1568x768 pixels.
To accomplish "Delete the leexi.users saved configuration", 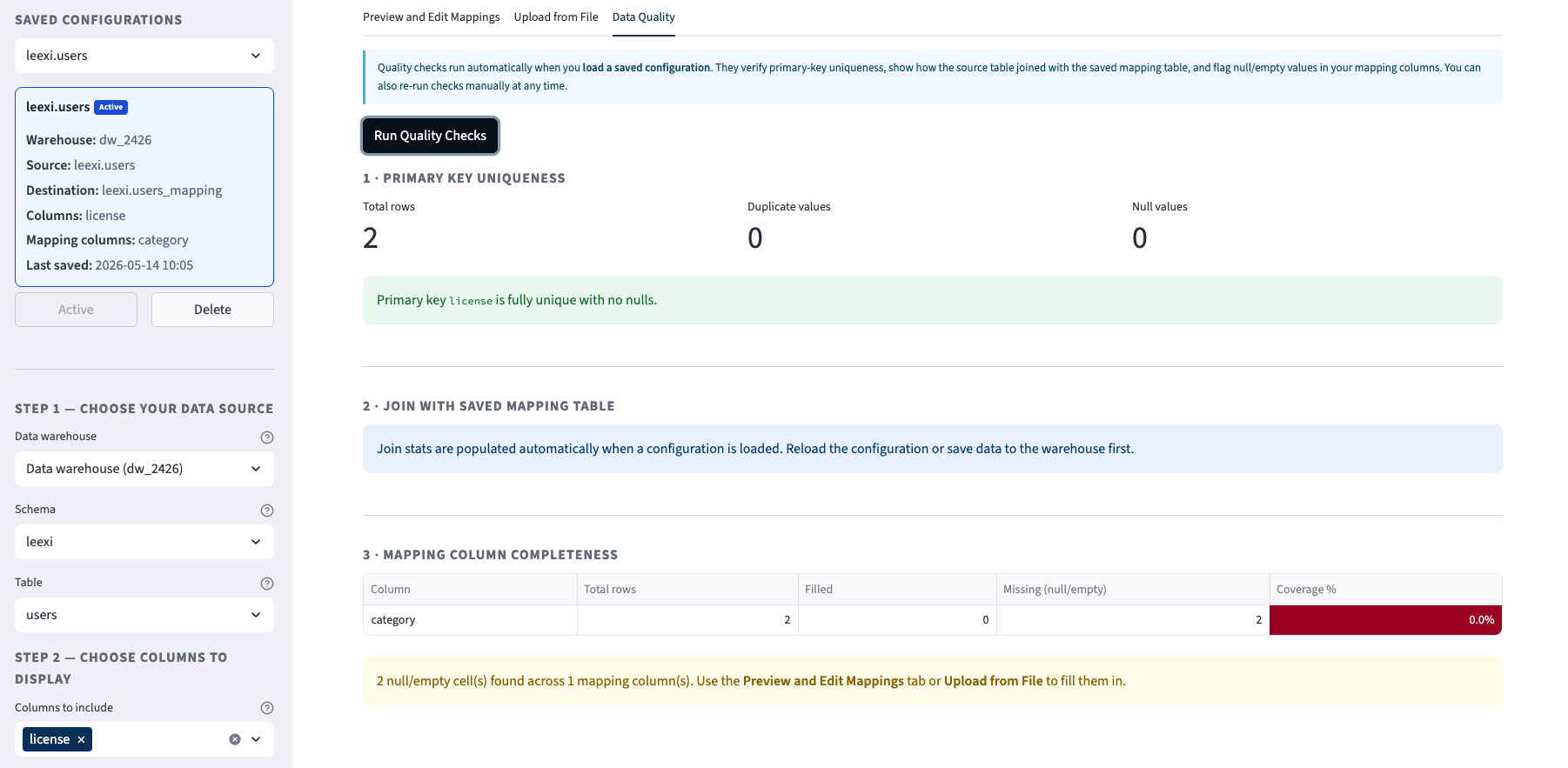I will point(212,310).
